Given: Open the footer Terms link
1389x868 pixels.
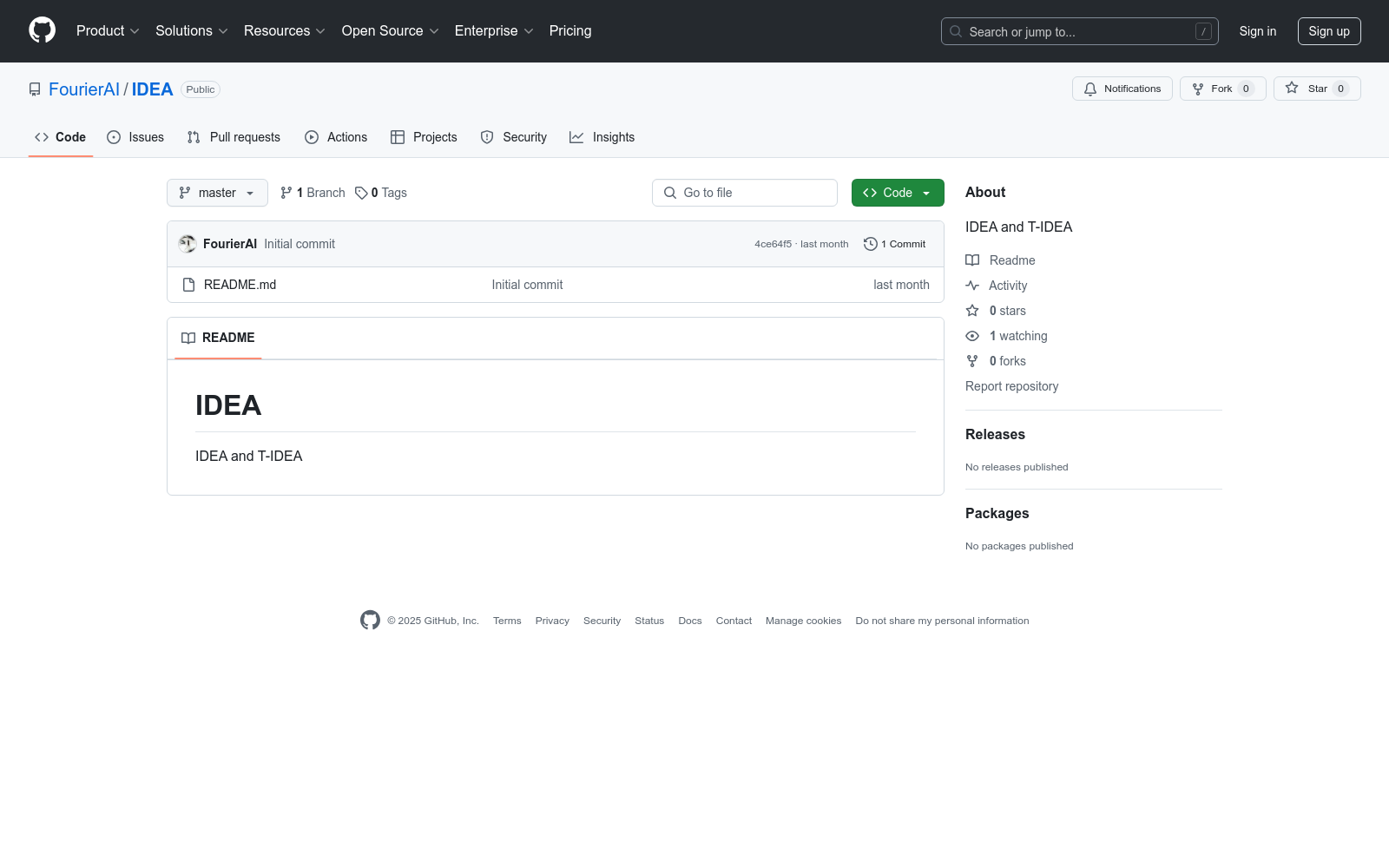Looking at the screenshot, I should click(x=507, y=621).
